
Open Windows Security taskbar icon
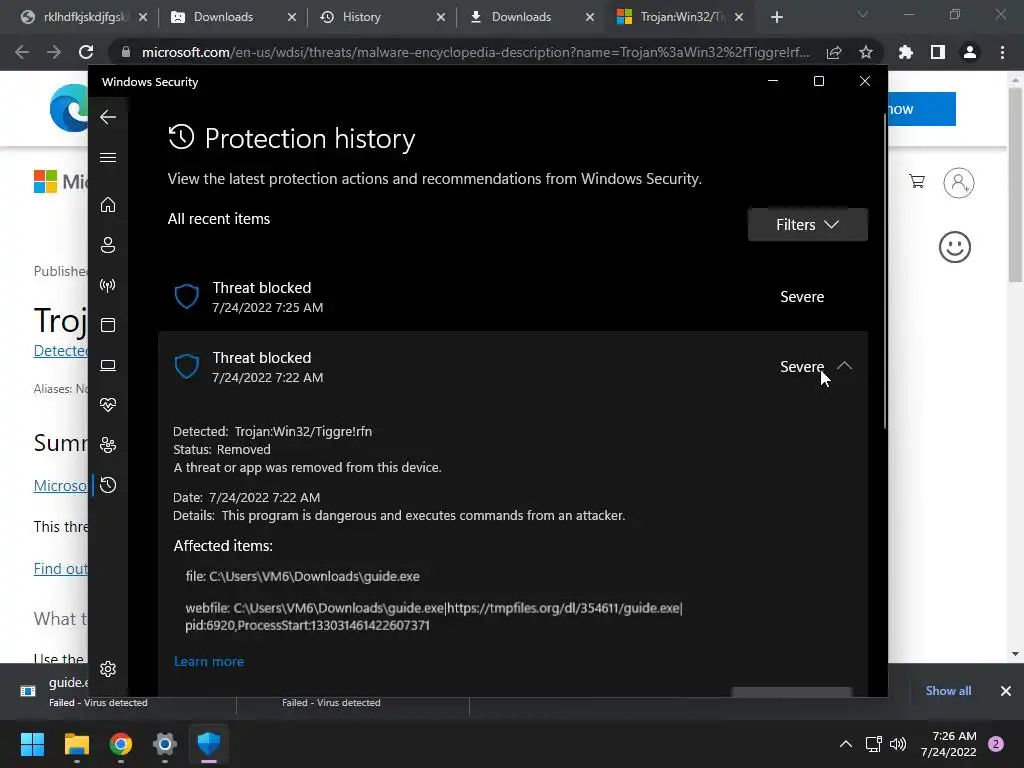[209, 744]
